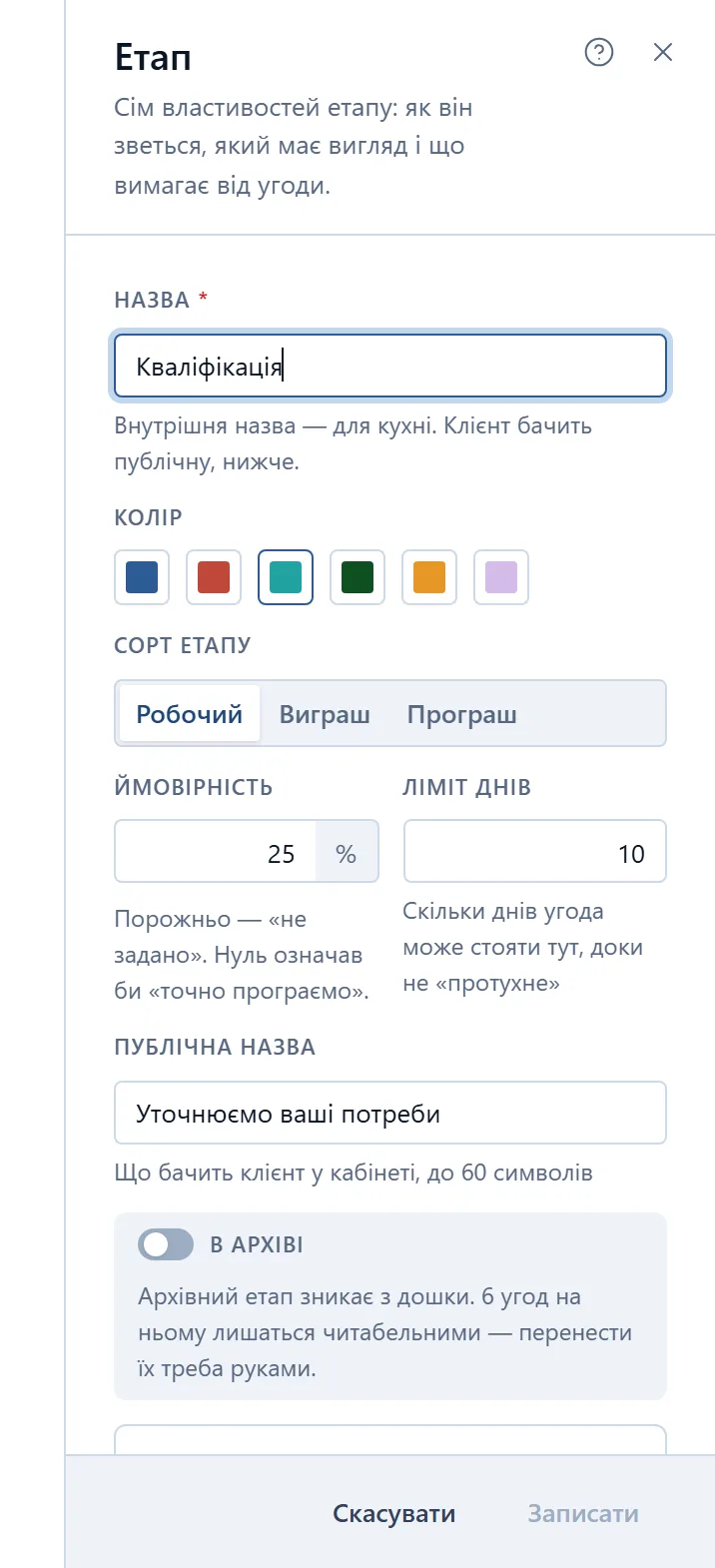Viewport: 715px width, 1568px height.
Task: Focus the Назва field with Кваліфікація
Action: pos(390,367)
